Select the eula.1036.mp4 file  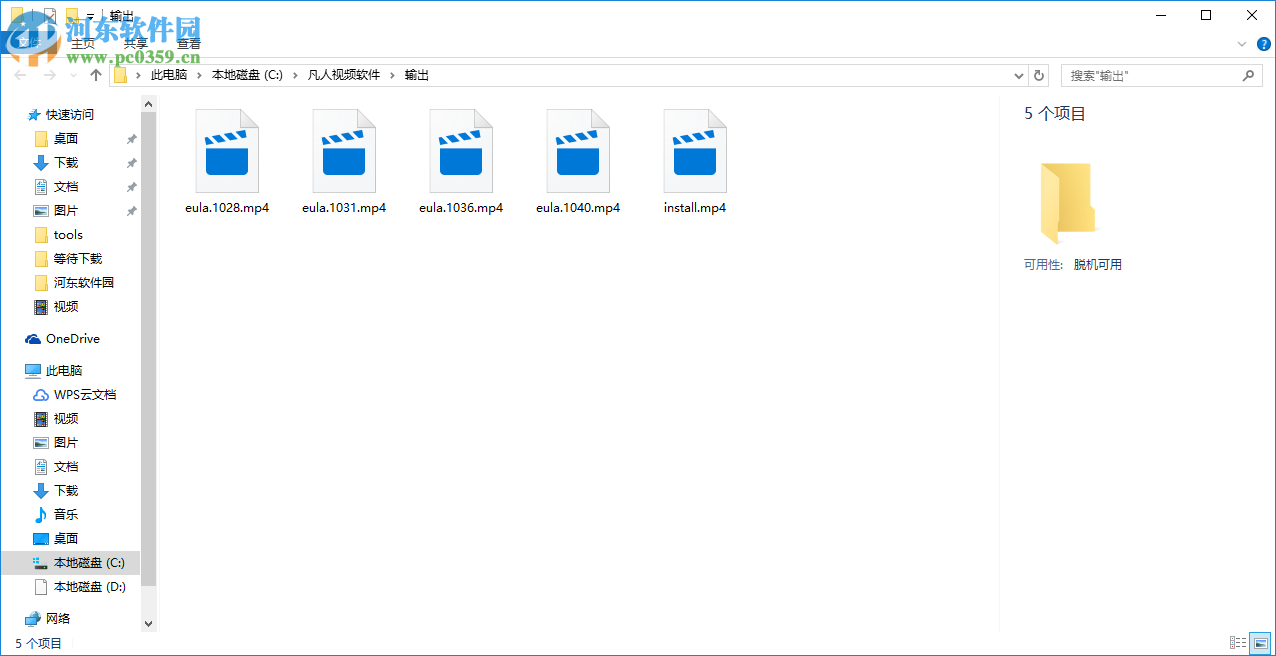[x=461, y=163]
